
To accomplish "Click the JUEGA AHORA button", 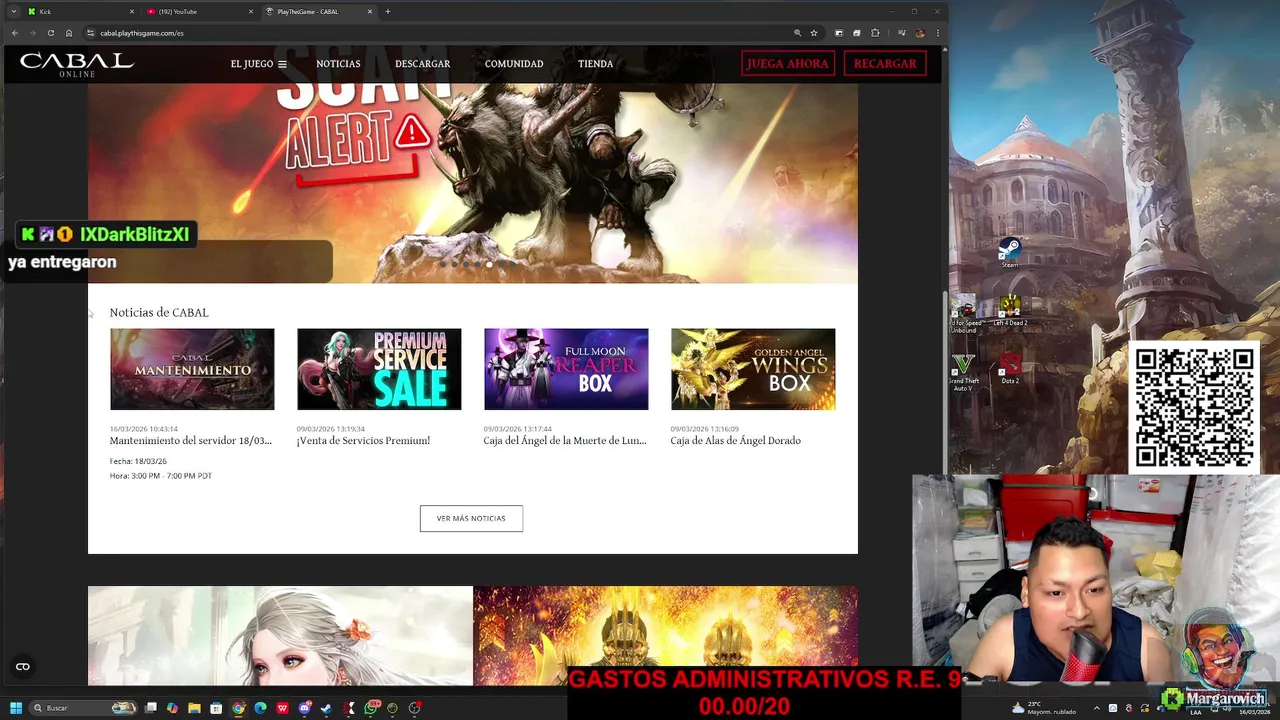I will tap(788, 63).
